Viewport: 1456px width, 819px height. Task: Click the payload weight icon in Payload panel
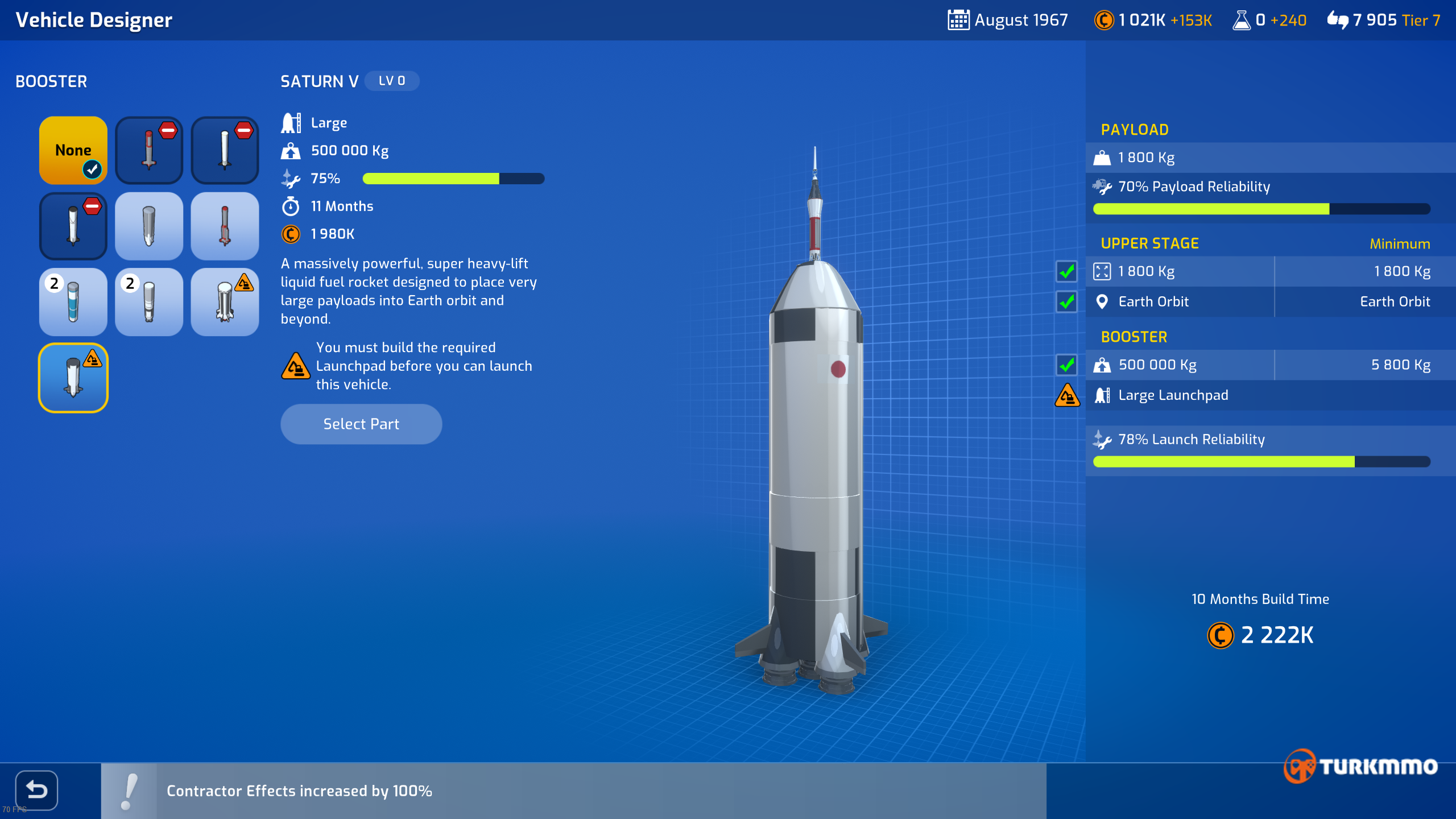1102,158
